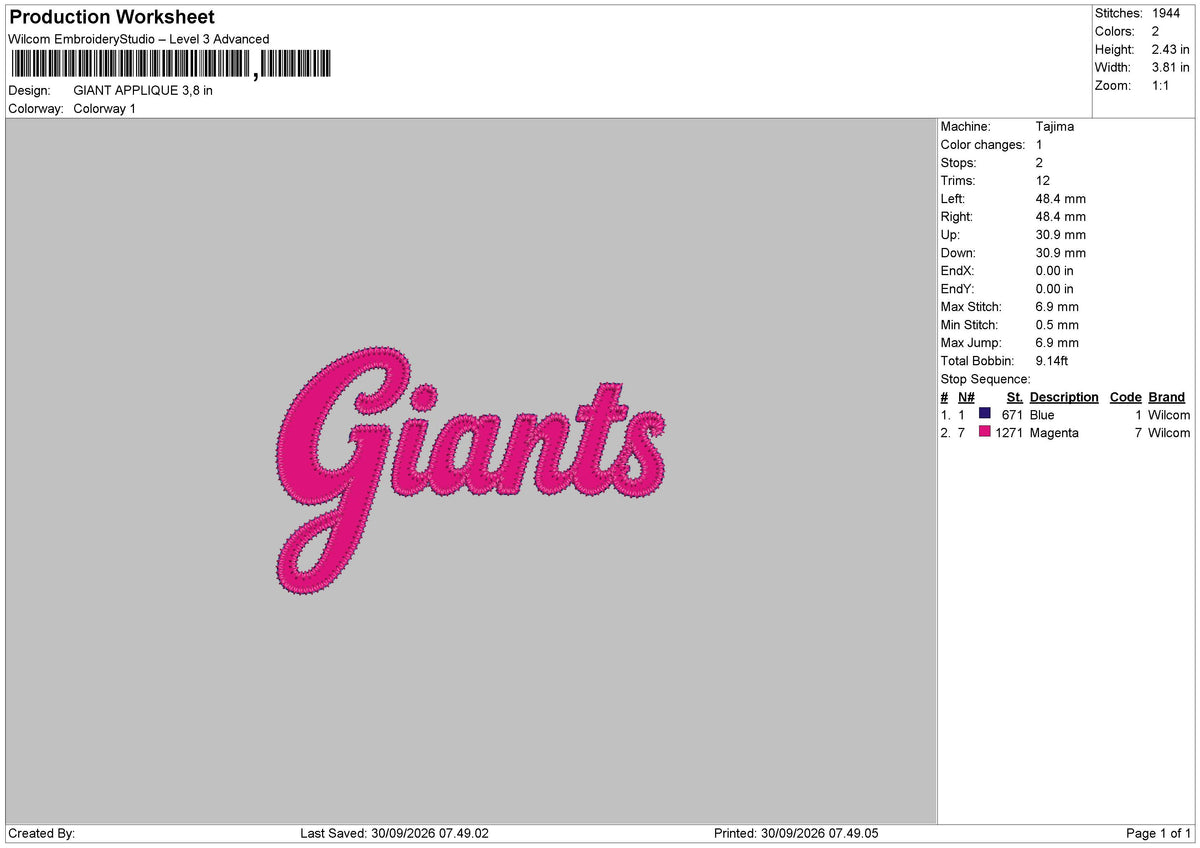Click the Max Jump value '6.9 mm'
This screenshot has width=1200, height=848.
coord(1057,342)
